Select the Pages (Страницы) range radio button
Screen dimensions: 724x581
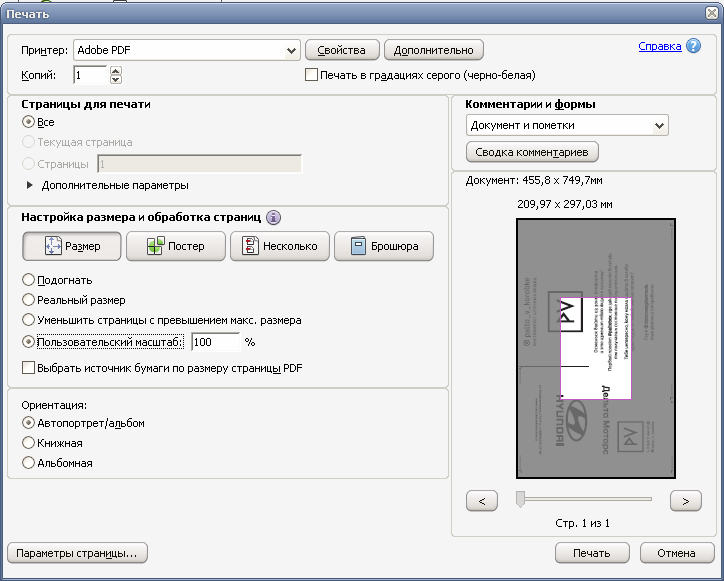pos(28,163)
